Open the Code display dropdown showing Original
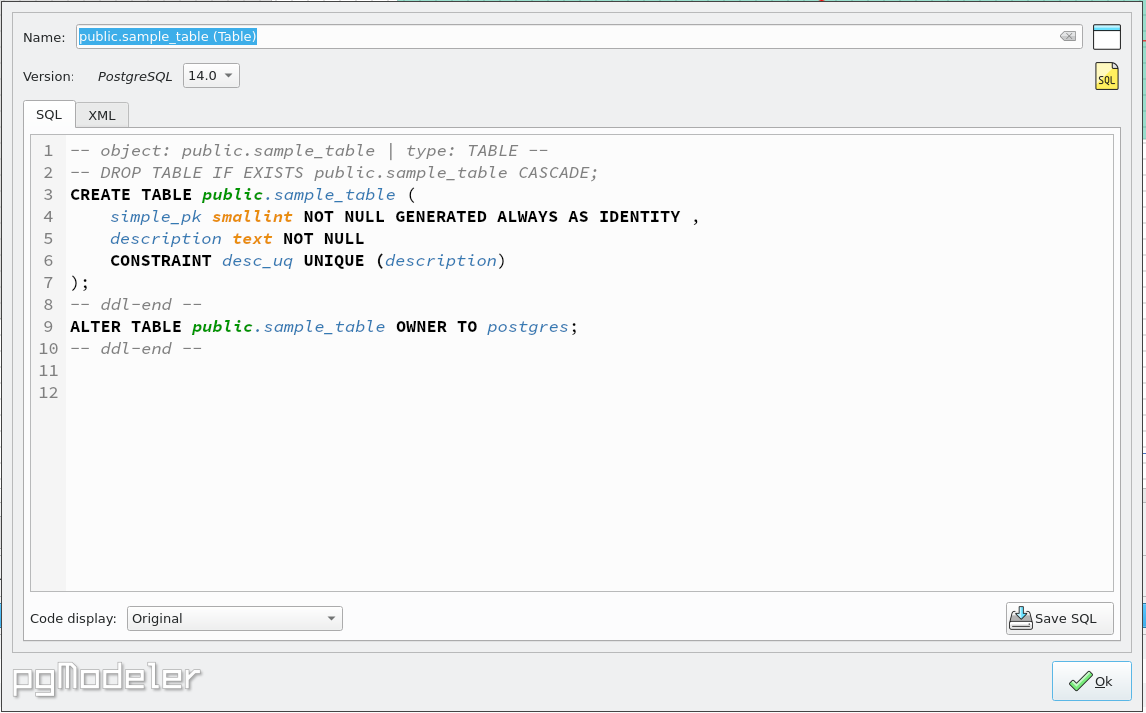Image resolution: width=1146 pixels, height=713 pixels. tap(234, 618)
